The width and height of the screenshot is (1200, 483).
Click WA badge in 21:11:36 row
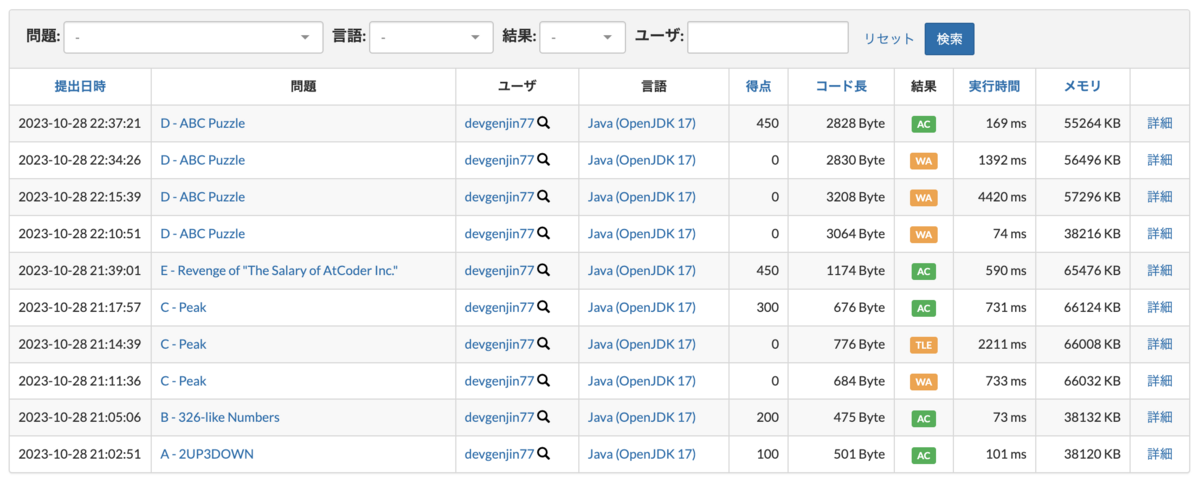[x=924, y=382]
